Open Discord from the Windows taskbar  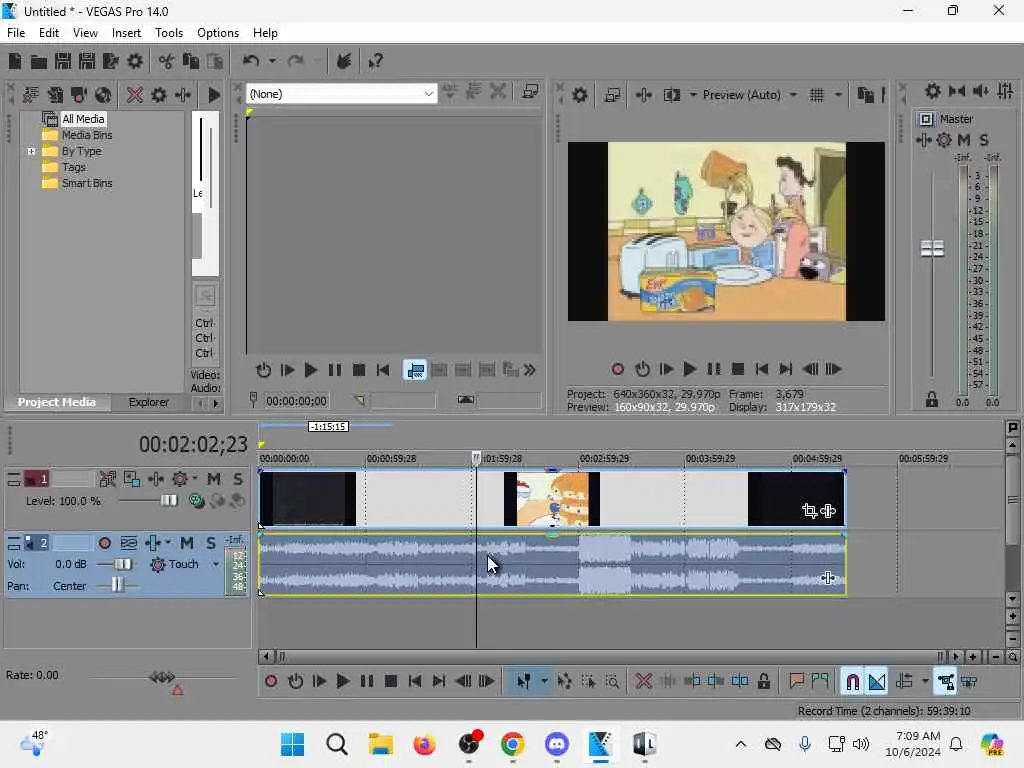click(556, 744)
